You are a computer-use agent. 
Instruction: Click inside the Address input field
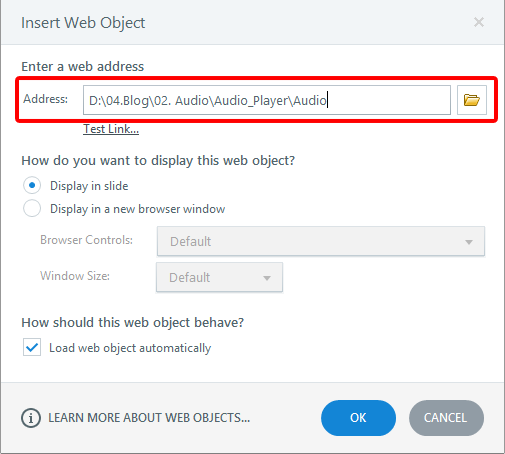[267, 100]
